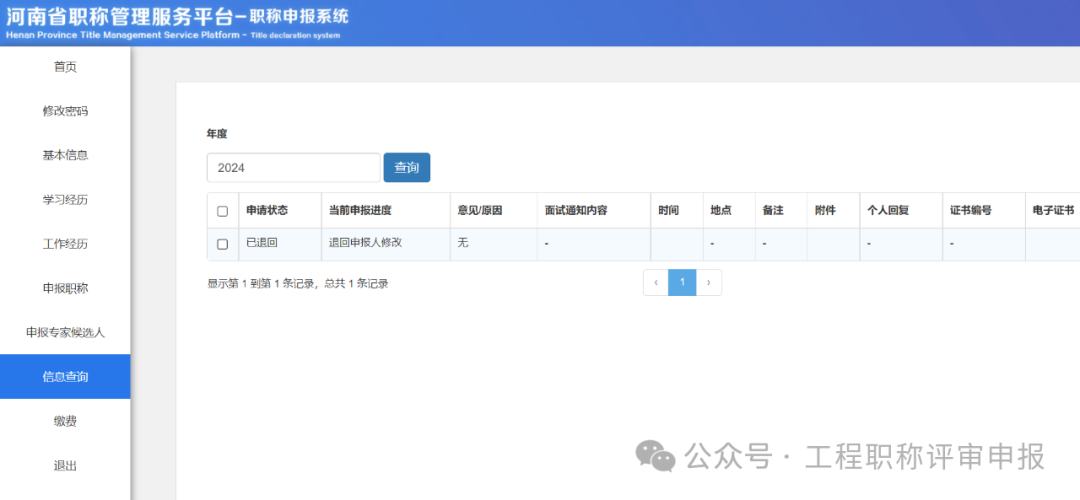This screenshot has height=500, width=1080.
Task: Open 工作经历 sidebar entry
Action: coord(65,244)
